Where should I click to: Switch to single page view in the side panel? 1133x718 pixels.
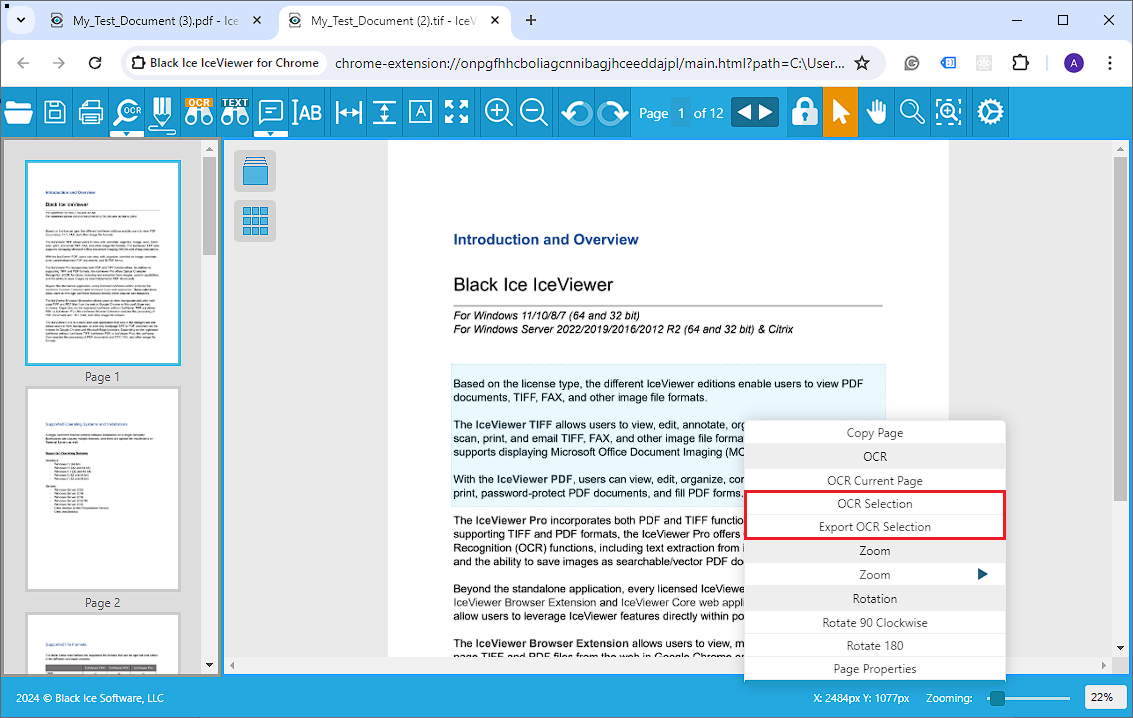[255, 171]
